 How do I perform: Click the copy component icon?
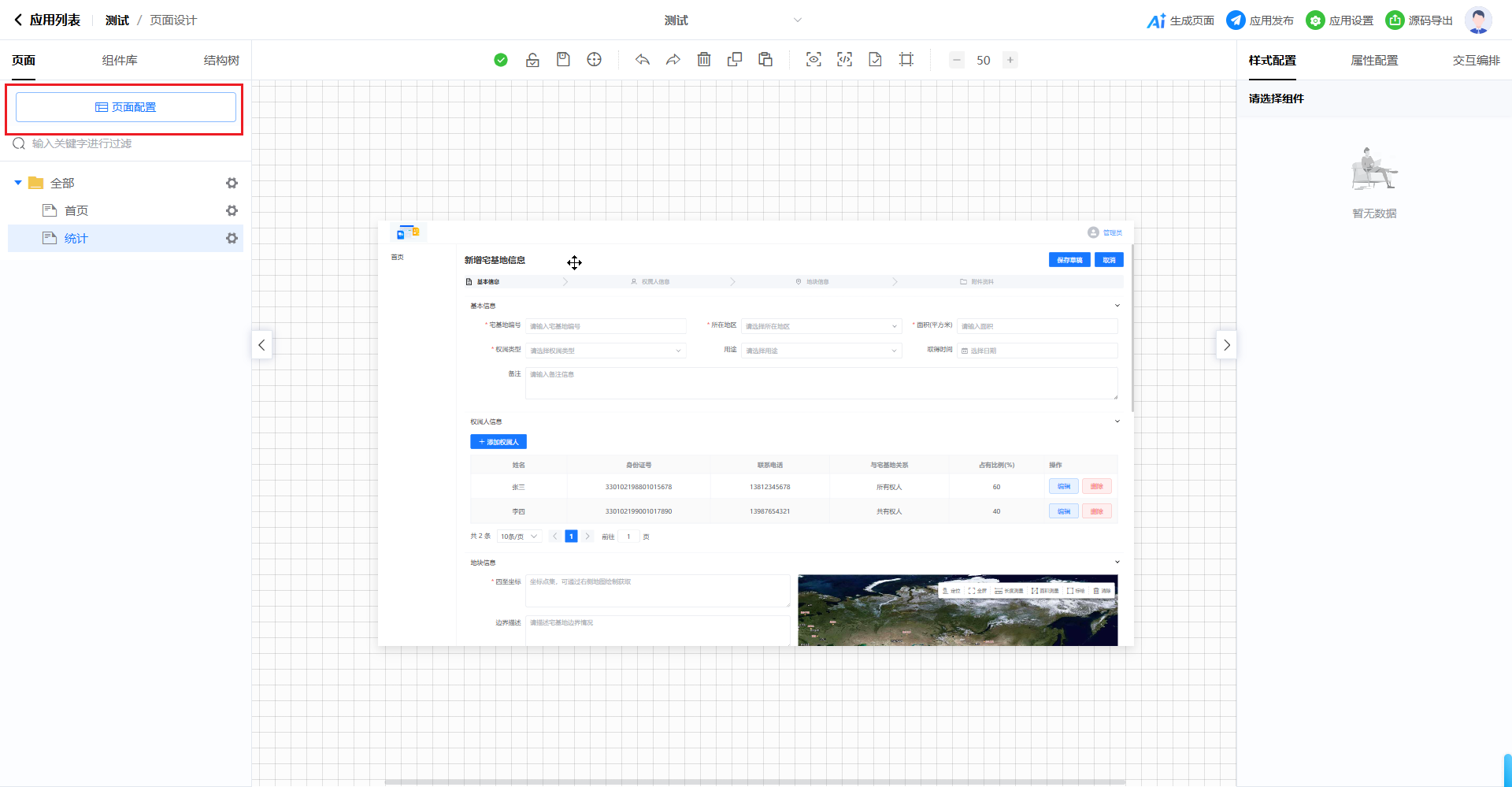tap(735, 60)
